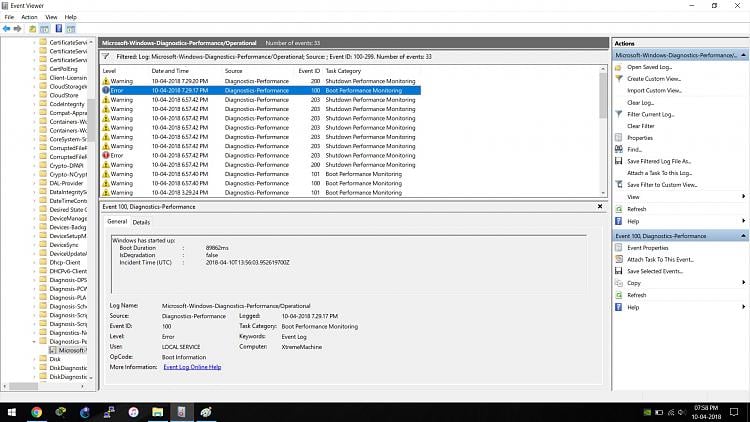Go forward using the toolbar Forward arrow
This screenshot has width=750, height=422.
(x=18, y=29)
